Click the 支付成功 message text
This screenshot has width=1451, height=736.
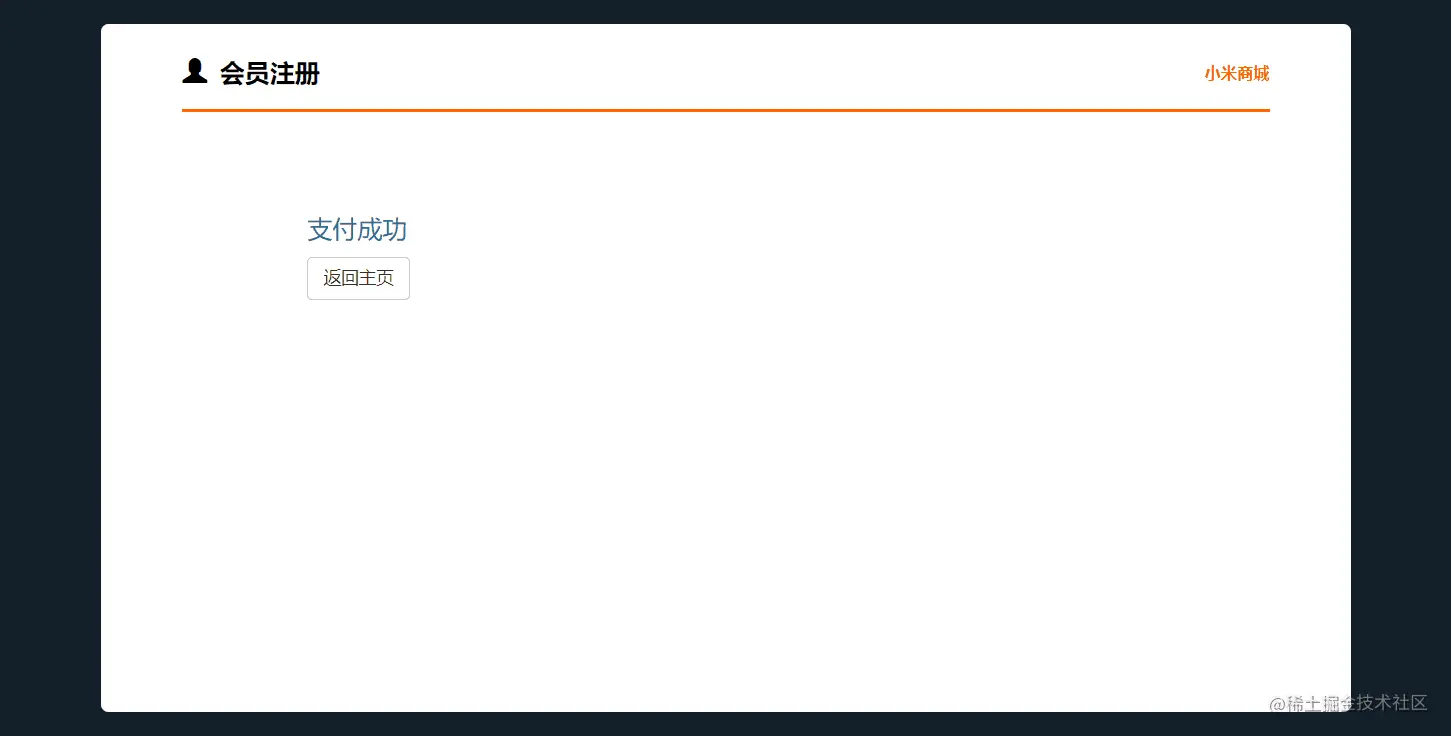click(357, 230)
